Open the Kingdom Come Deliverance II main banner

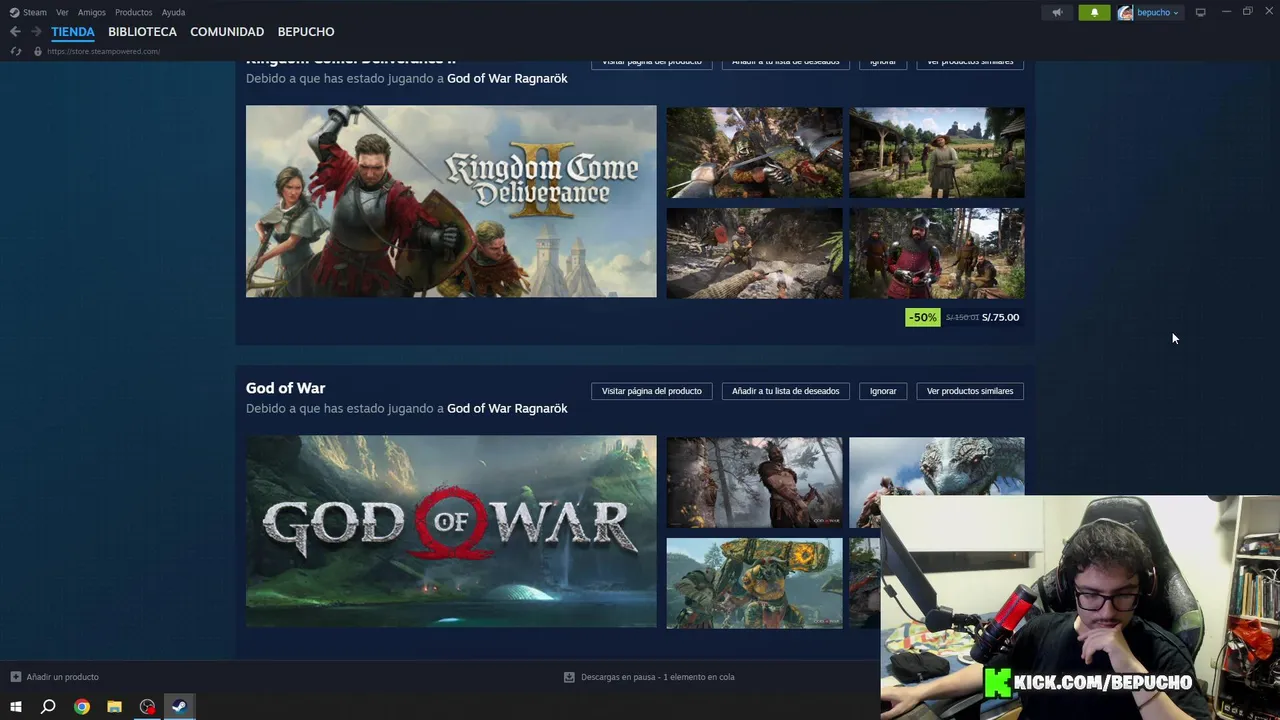(451, 201)
